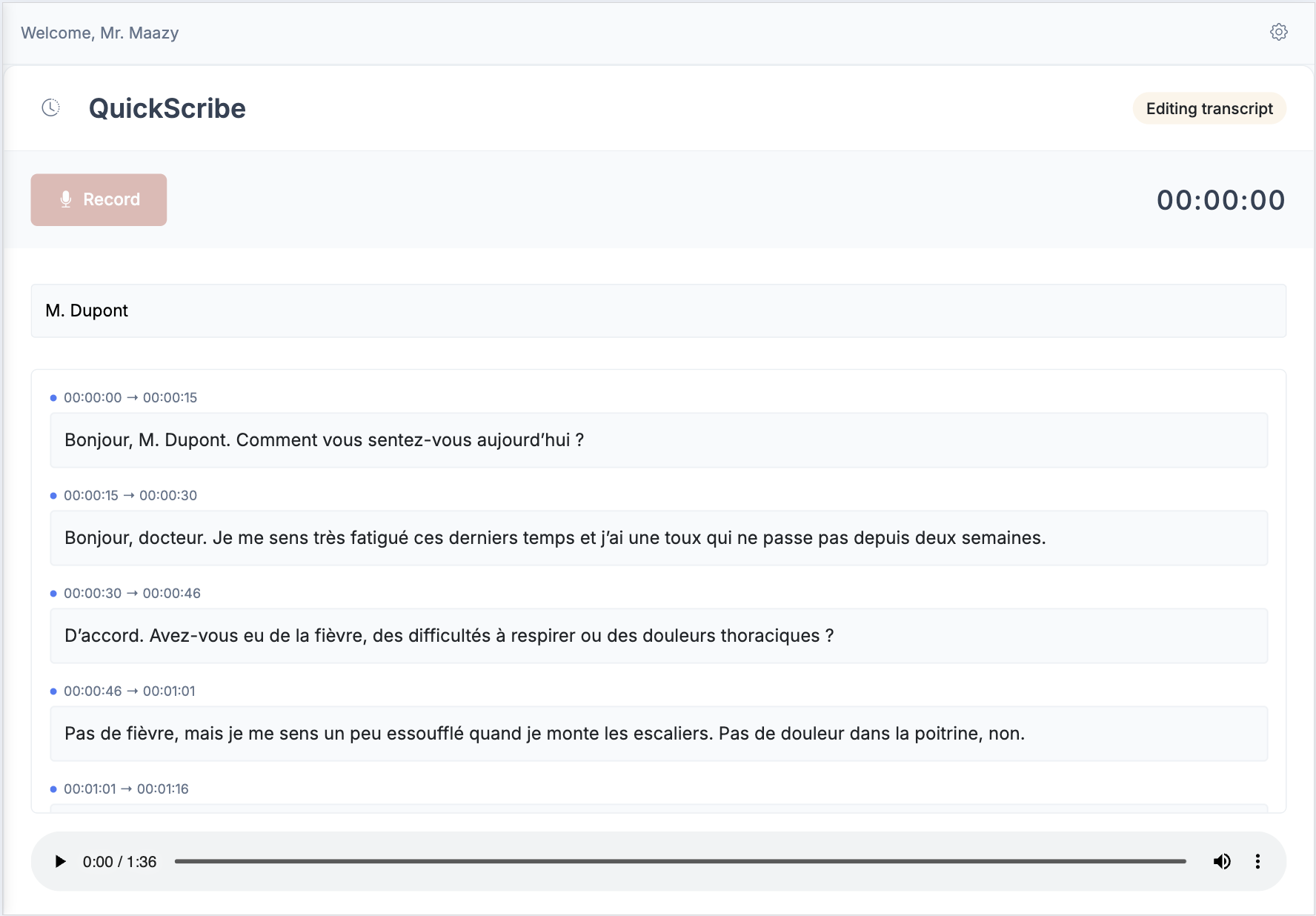Jump to timestamp 00:00:46 → 00:01:01

tap(130, 691)
